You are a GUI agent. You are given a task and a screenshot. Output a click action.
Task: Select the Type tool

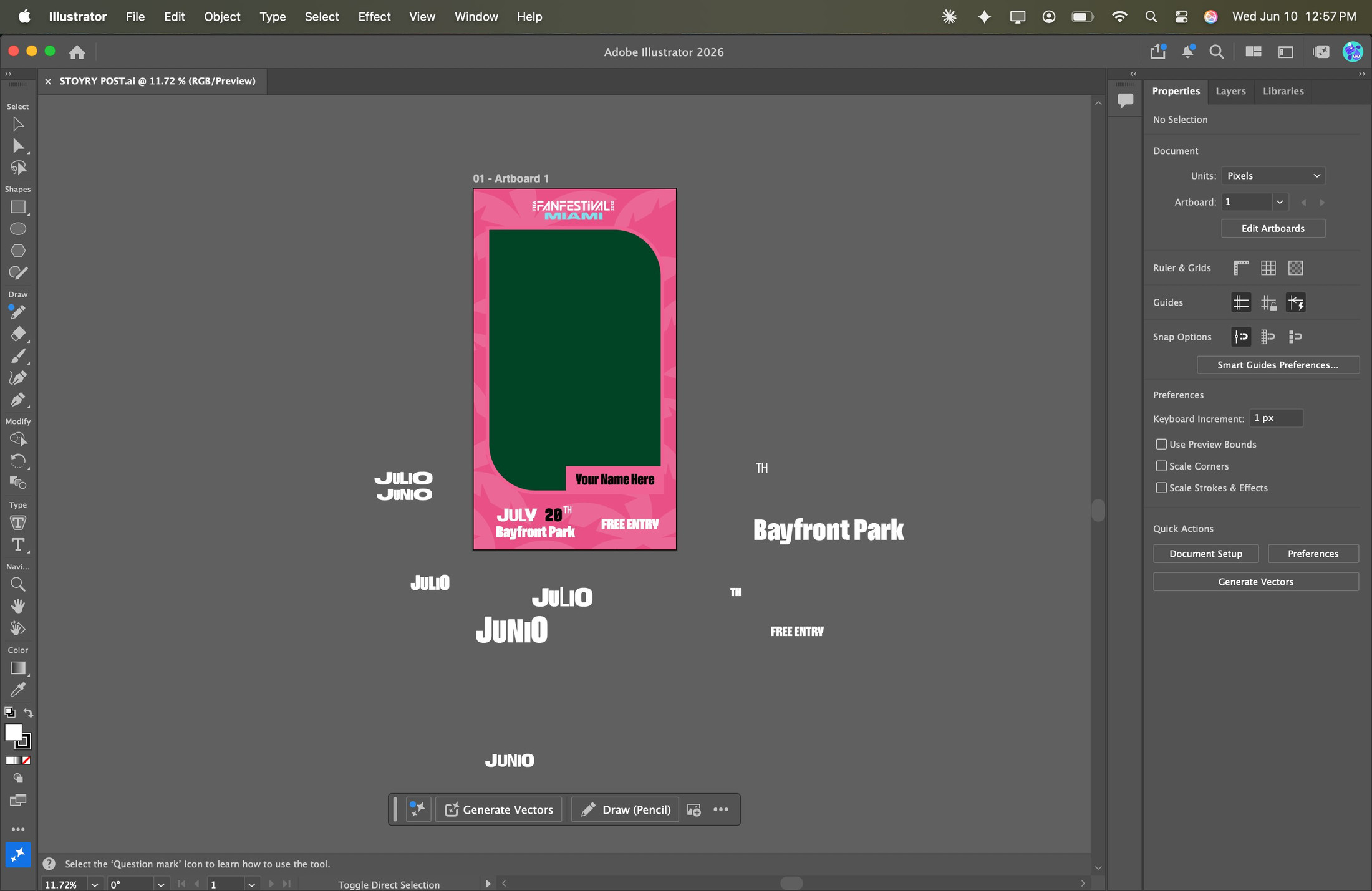click(x=17, y=544)
